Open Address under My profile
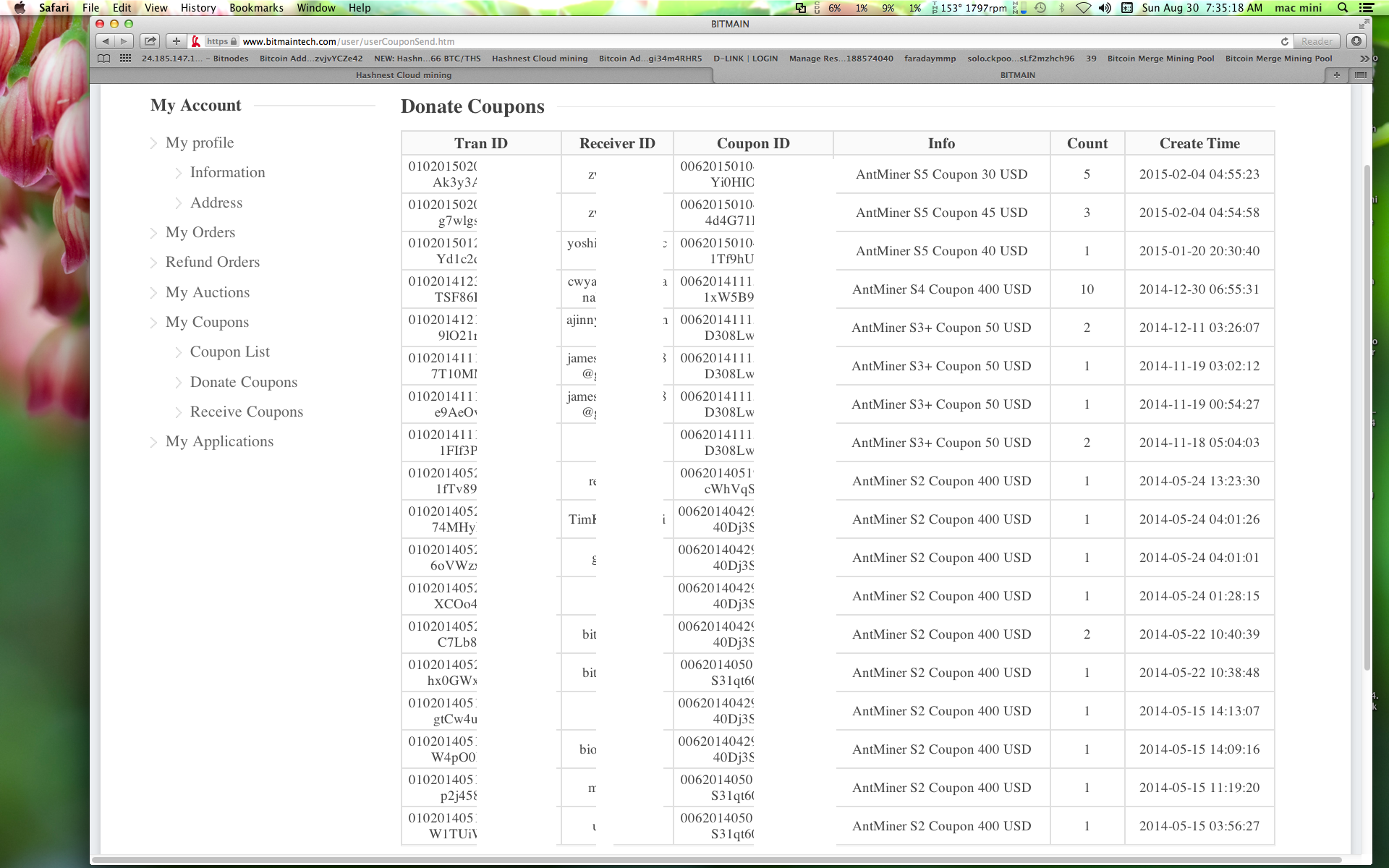Image resolution: width=1389 pixels, height=868 pixels. click(216, 203)
